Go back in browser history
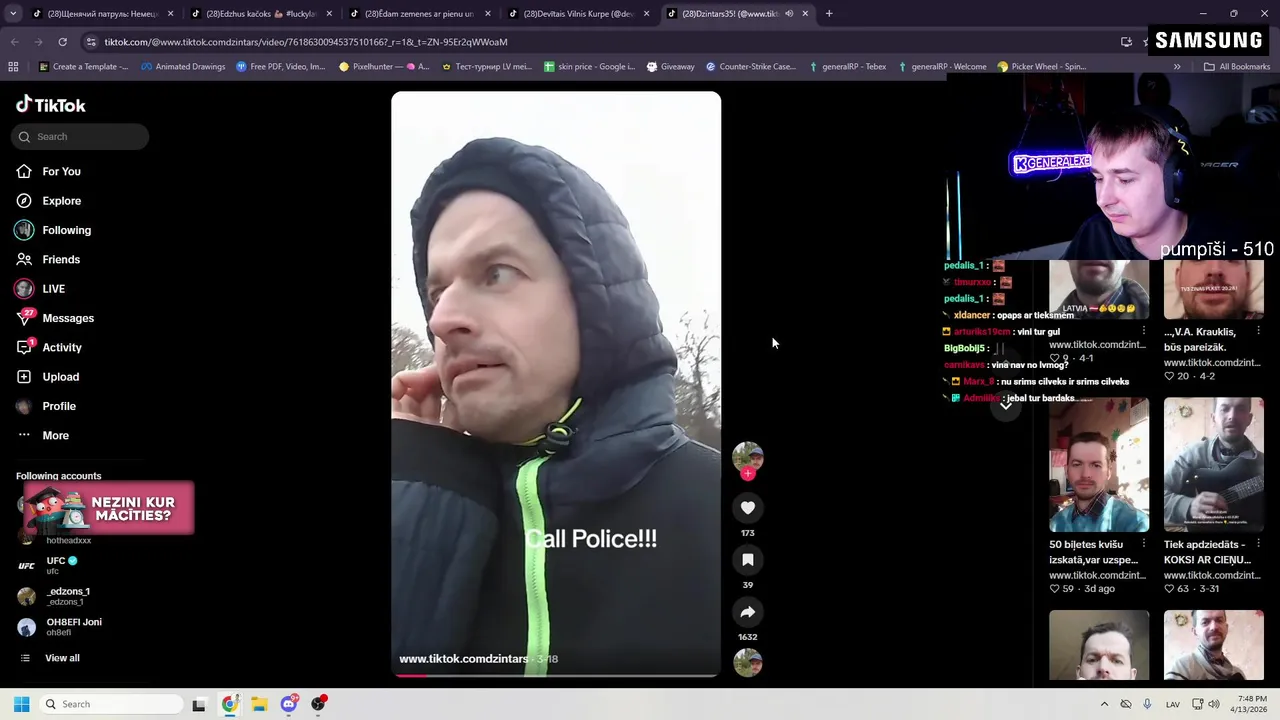1280x720 pixels. (x=14, y=42)
